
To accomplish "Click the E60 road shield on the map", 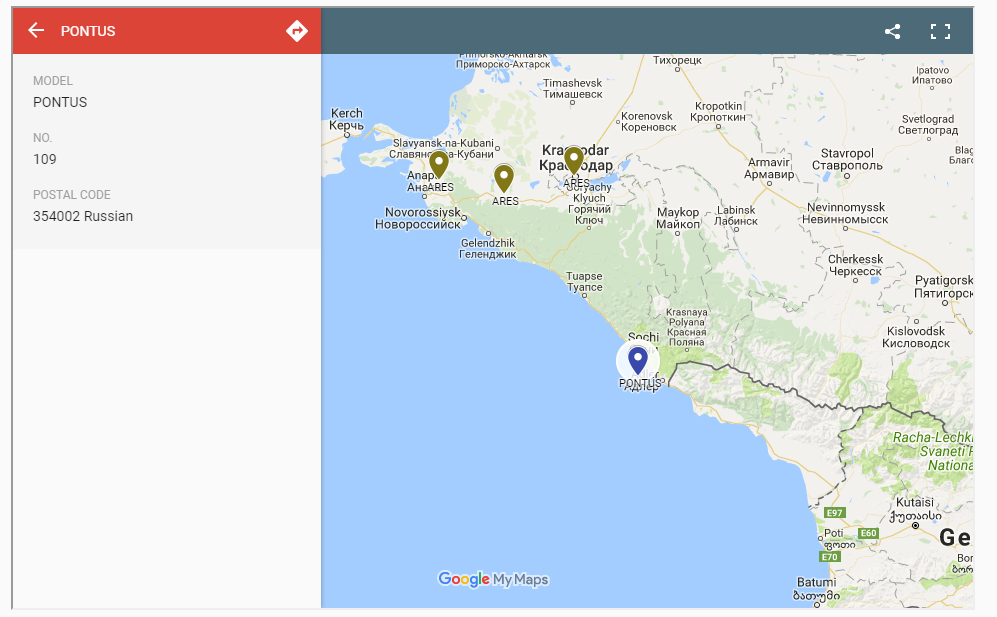I will (x=868, y=533).
